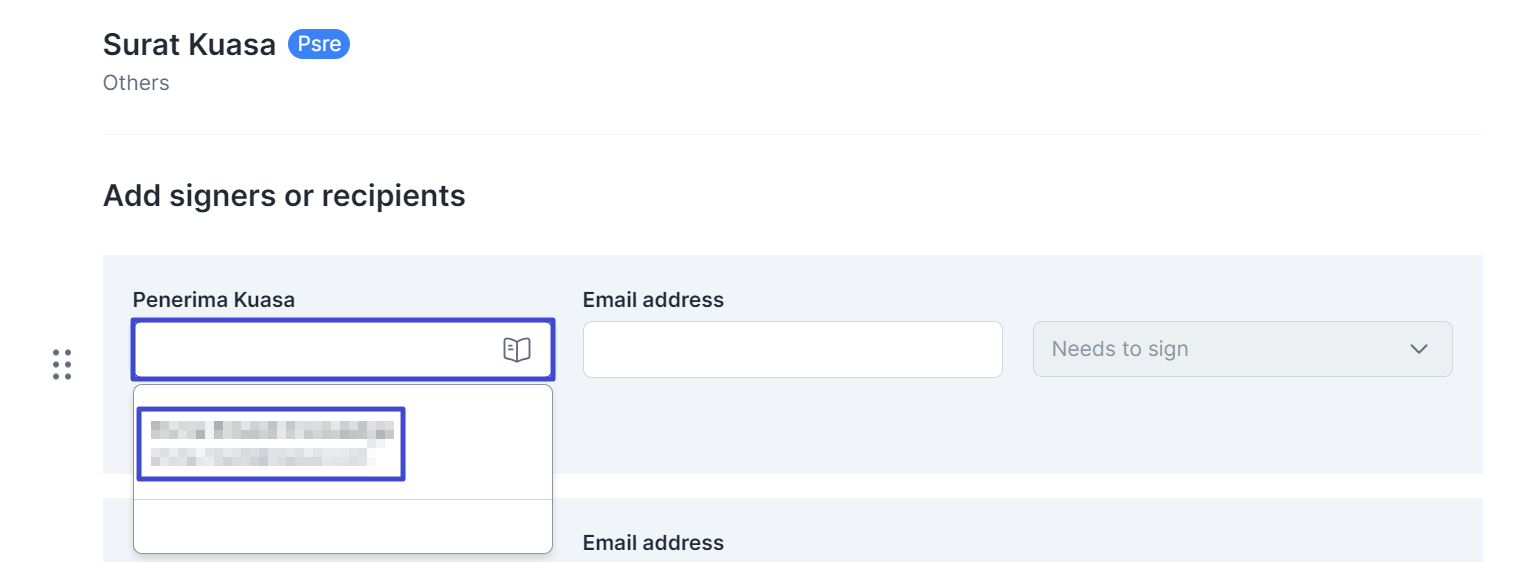Click the Penerima Kuasa field label

pos(213,300)
